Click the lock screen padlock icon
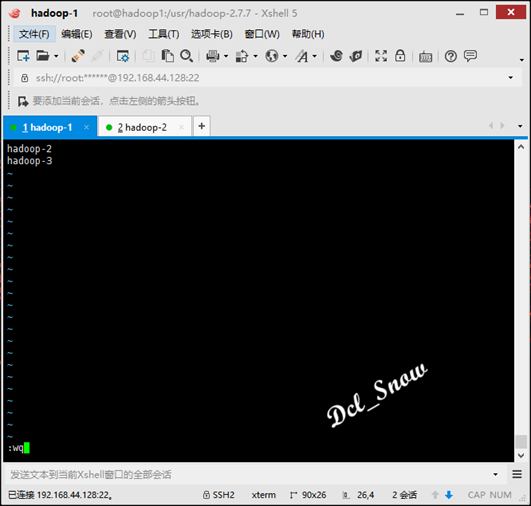531x506 pixels. click(x=400, y=56)
